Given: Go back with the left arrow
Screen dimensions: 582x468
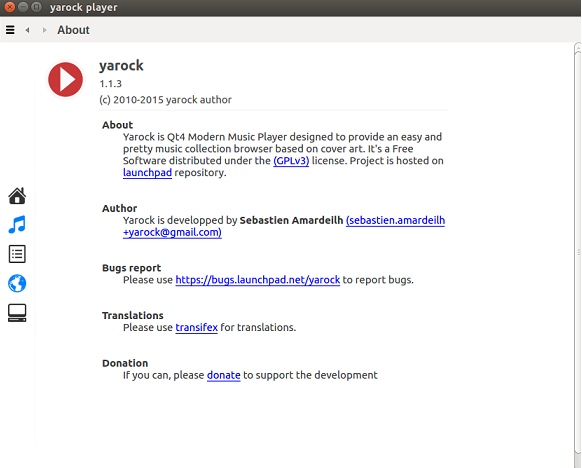Looking at the screenshot, I should coord(27,30).
